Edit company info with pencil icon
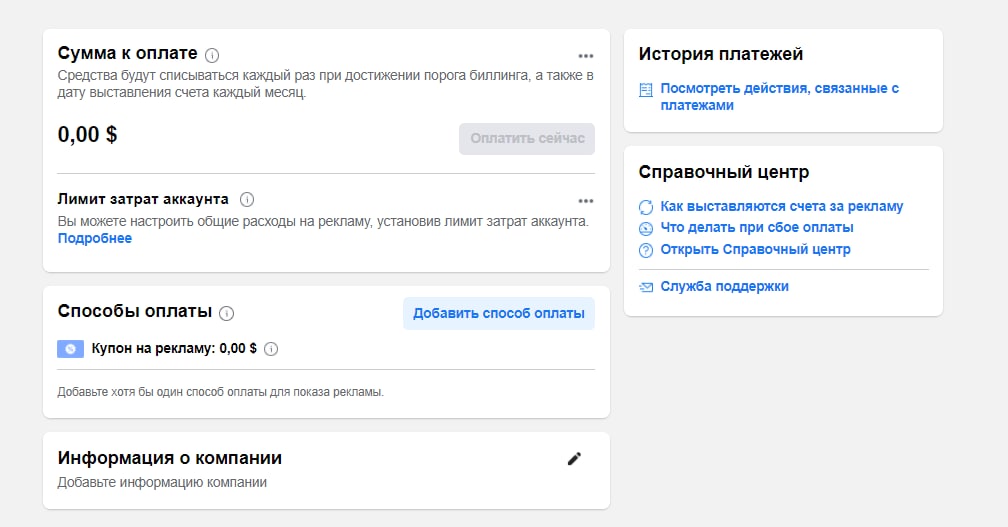Image resolution: width=1008 pixels, height=527 pixels. click(x=574, y=459)
